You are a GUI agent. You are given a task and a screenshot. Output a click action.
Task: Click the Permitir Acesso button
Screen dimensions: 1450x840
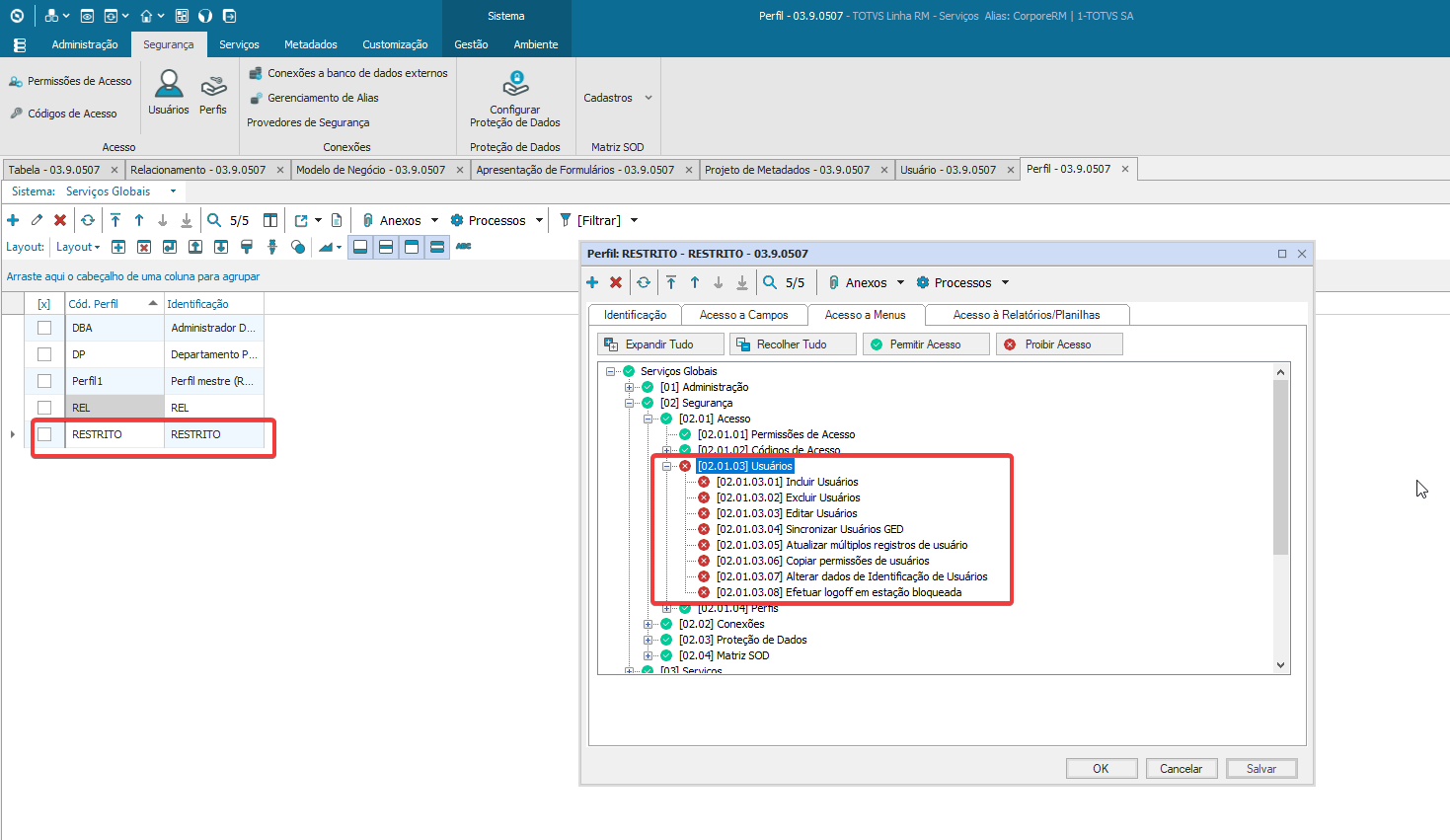point(926,344)
